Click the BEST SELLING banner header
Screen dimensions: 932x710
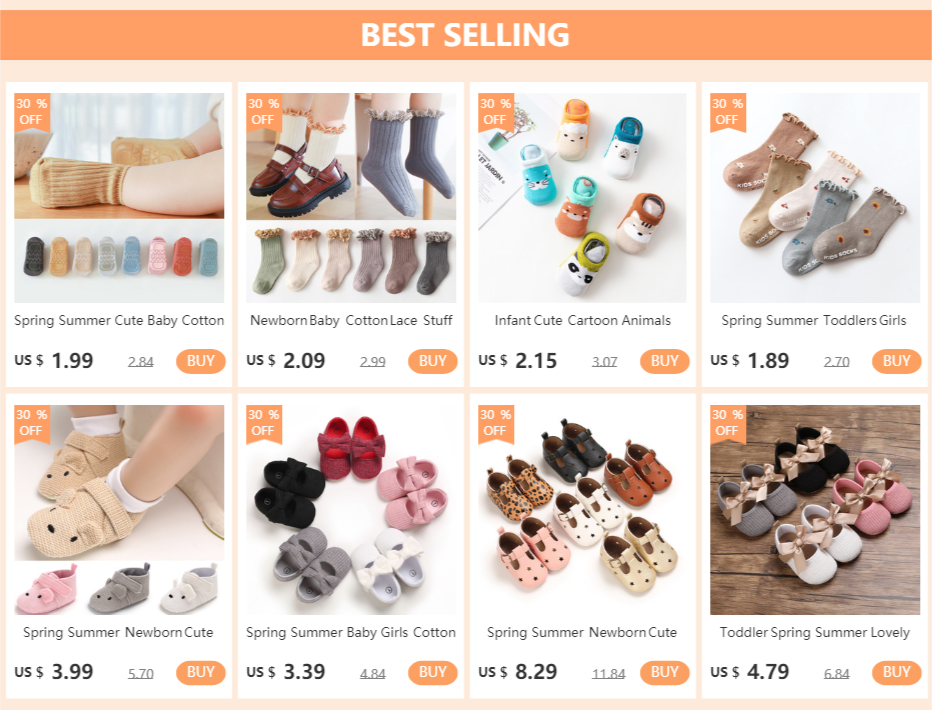(x=466, y=34)
